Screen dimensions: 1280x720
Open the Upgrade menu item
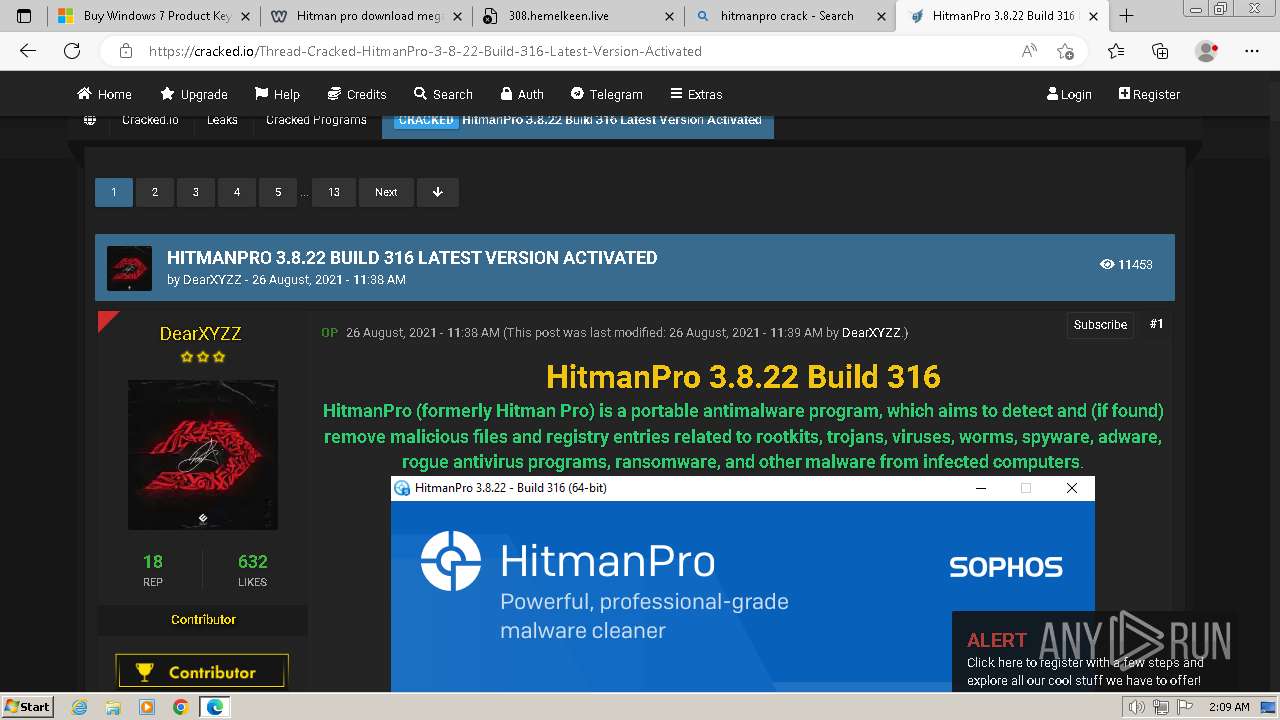(x=194, y=94)
